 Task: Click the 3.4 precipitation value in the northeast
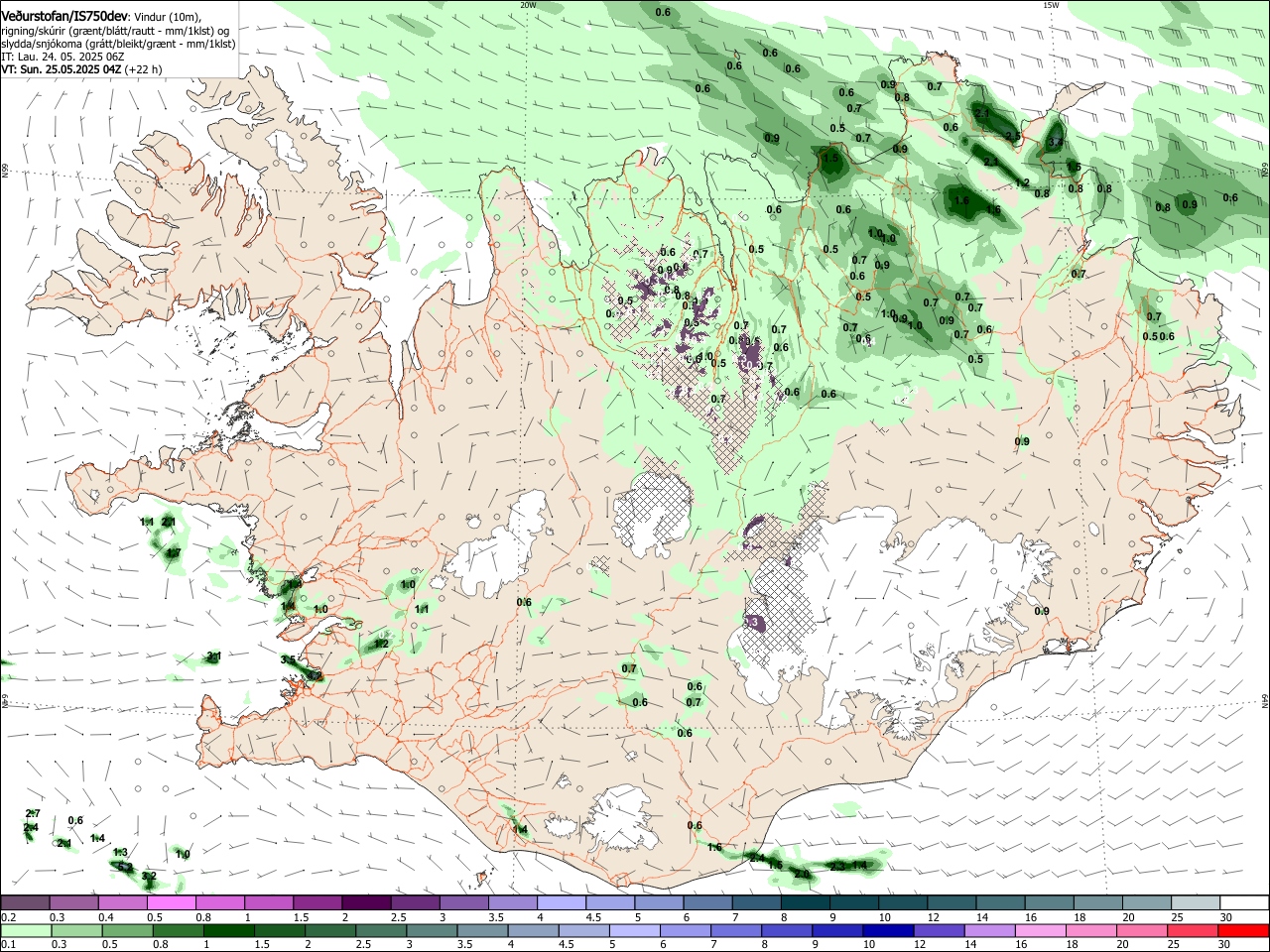1056,142
